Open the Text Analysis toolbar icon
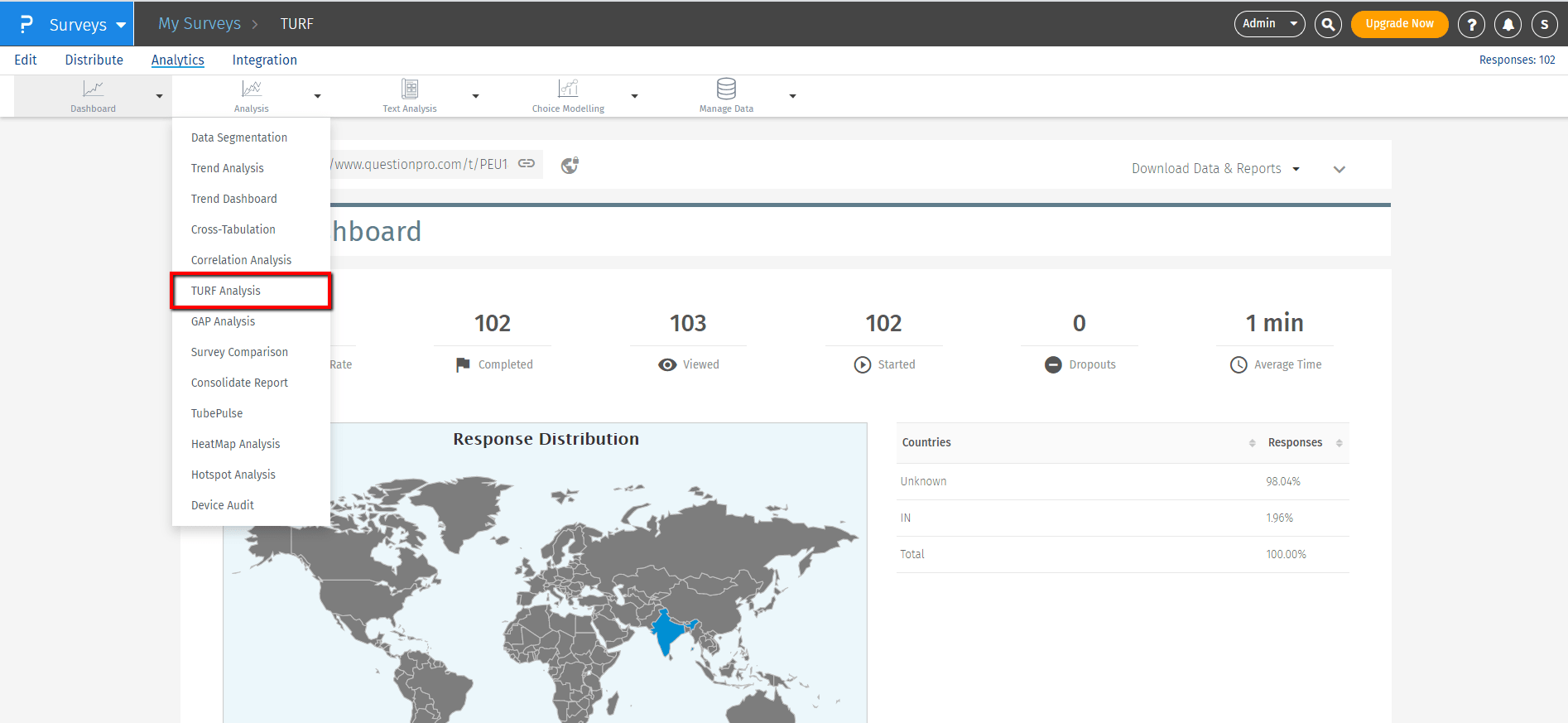This screenshot has height=723, width=1568. pos(409,89)
